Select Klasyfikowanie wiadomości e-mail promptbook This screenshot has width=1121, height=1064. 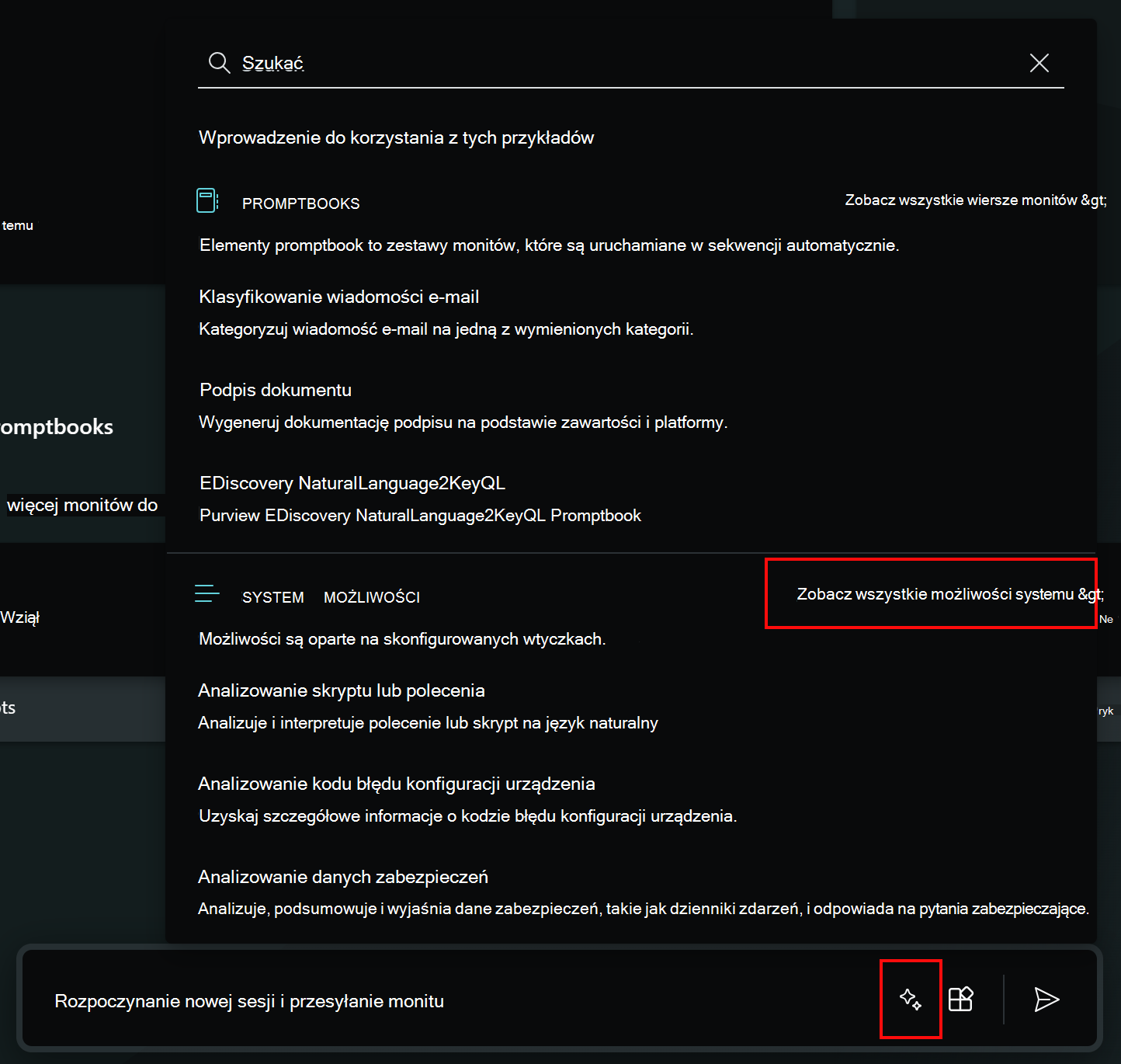coord(339,297)
